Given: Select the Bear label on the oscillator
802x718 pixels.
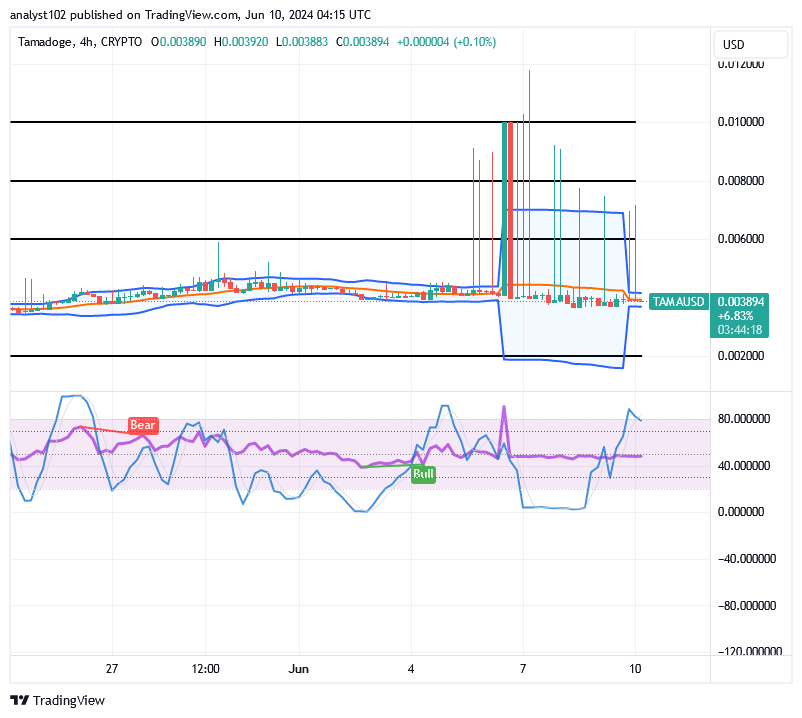Looking at the screenshot, I should (142, 425).
